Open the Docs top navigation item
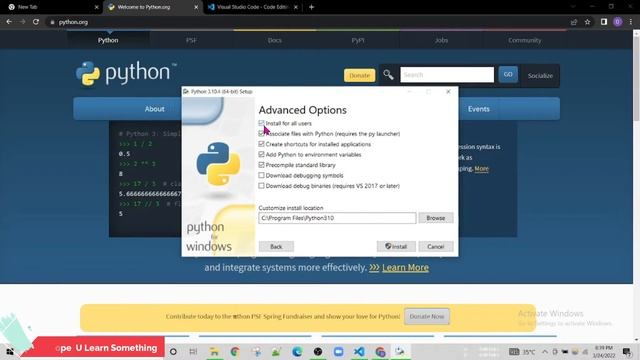The height and width of the screenshot is (360, 640). pos(274,40)
